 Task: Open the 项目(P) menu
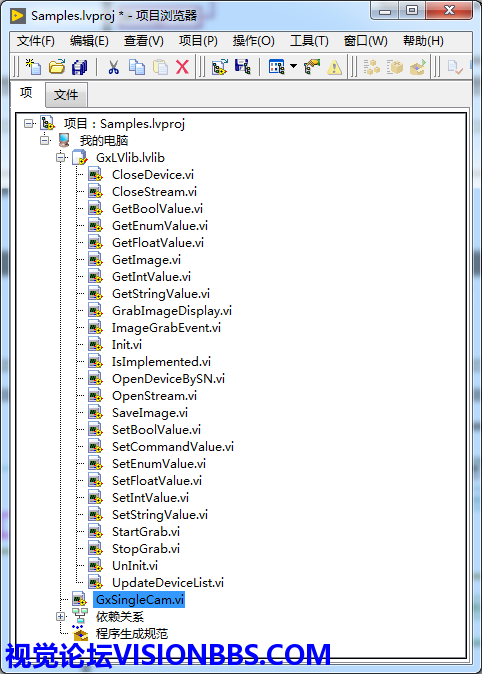pyautogui.click(x=198, y=41)
